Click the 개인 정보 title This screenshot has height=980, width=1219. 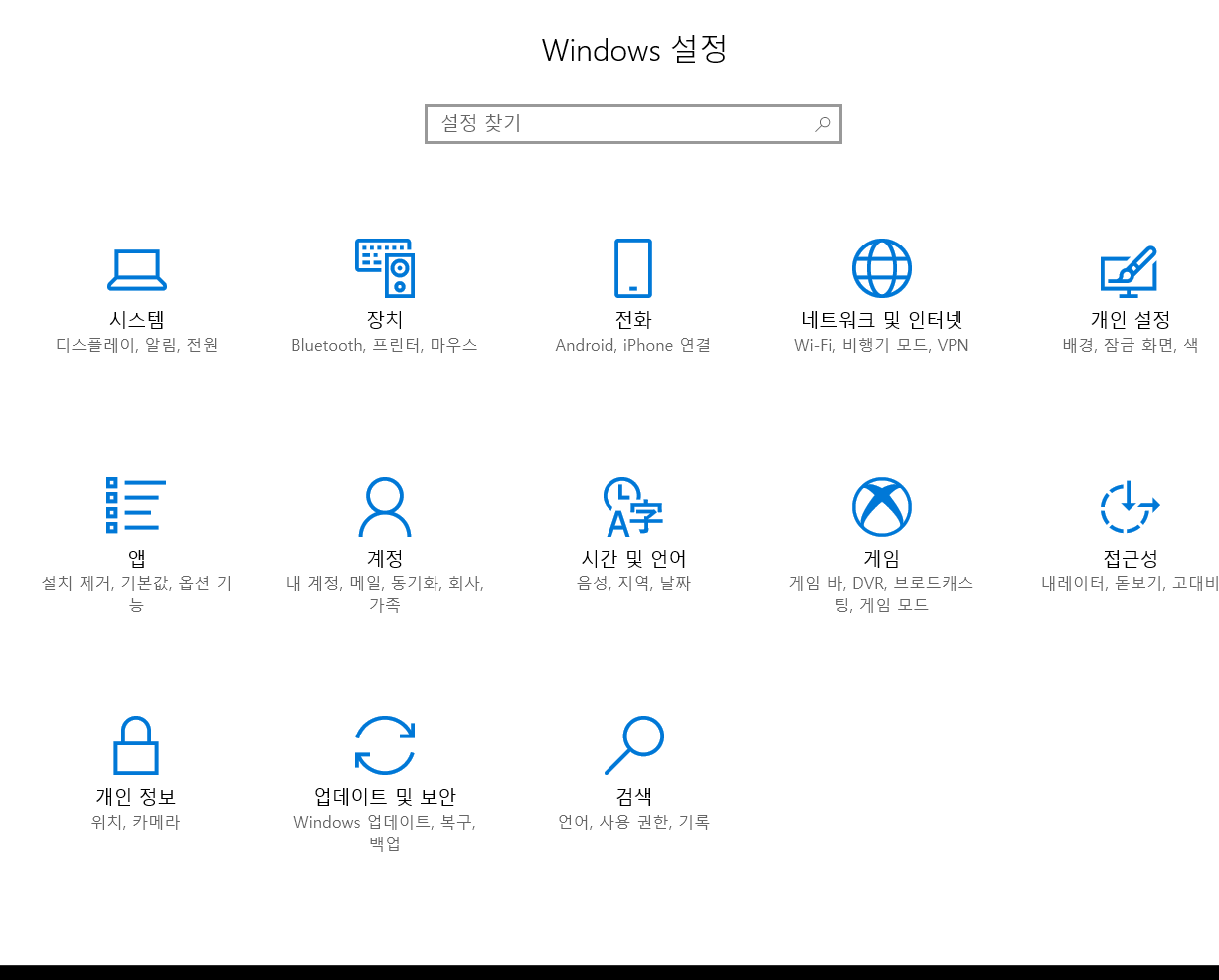coord(136,797)
